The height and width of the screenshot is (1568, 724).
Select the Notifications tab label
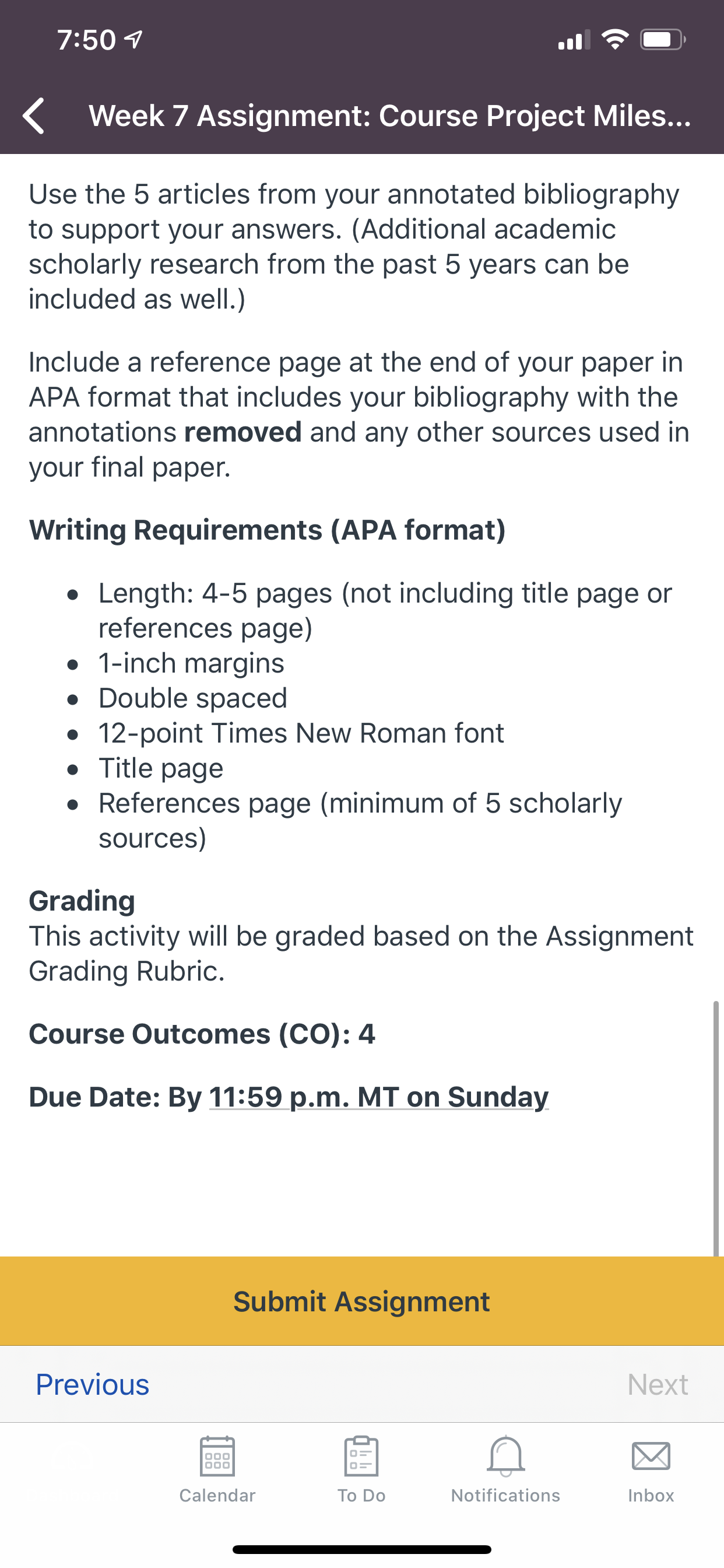tap(505, 1495)
